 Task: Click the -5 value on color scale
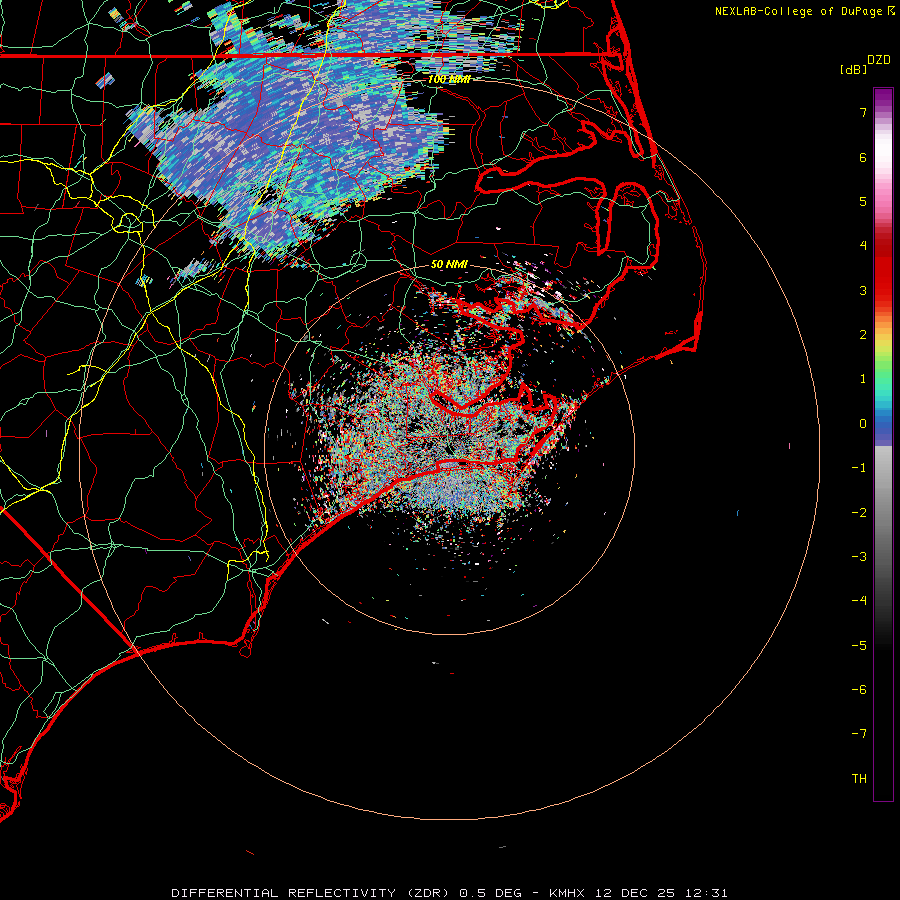point(859,646)
